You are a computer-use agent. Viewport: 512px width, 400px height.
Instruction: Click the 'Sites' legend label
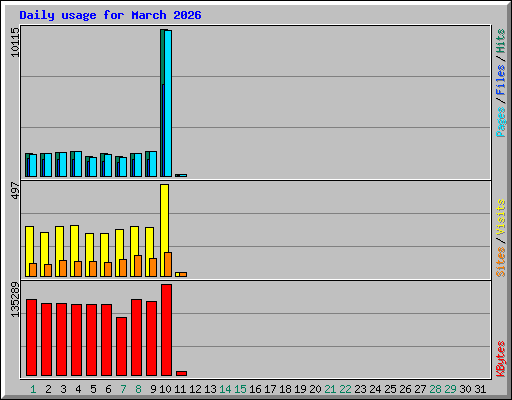click(501, 262)
